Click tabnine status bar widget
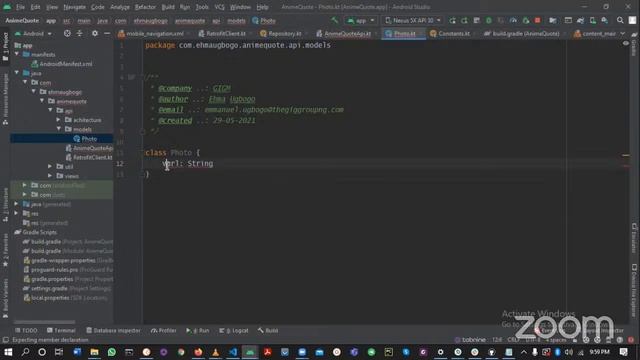 point(470,340)
